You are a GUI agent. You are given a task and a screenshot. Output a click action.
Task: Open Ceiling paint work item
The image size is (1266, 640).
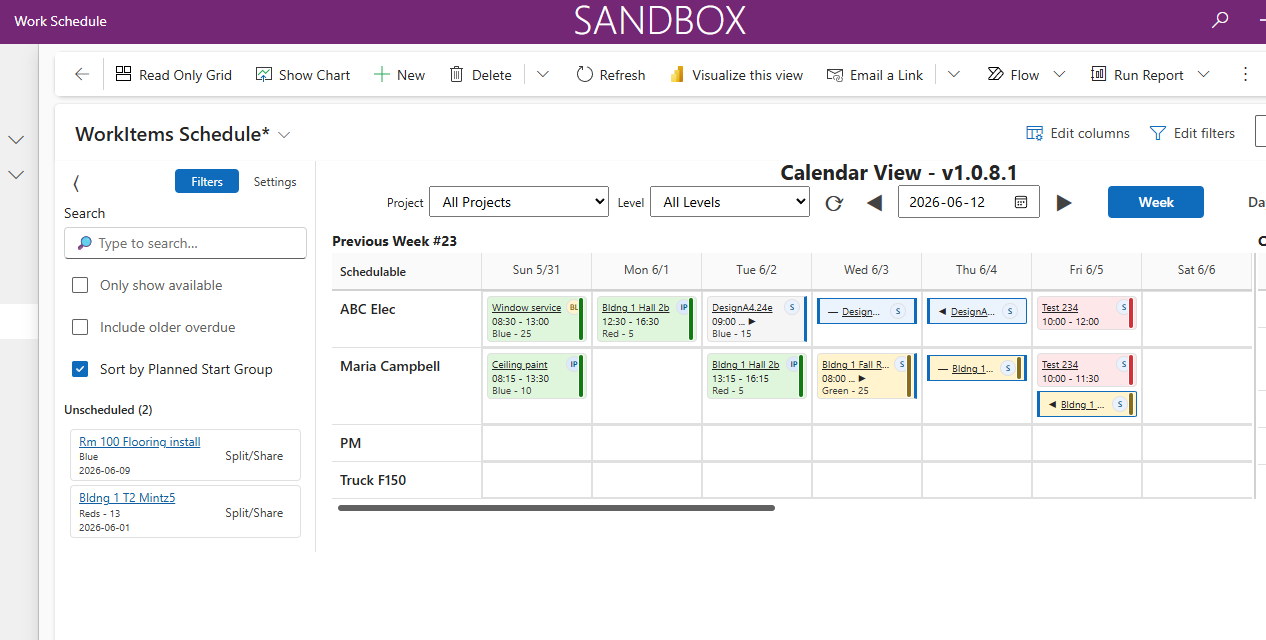point(520,365)
